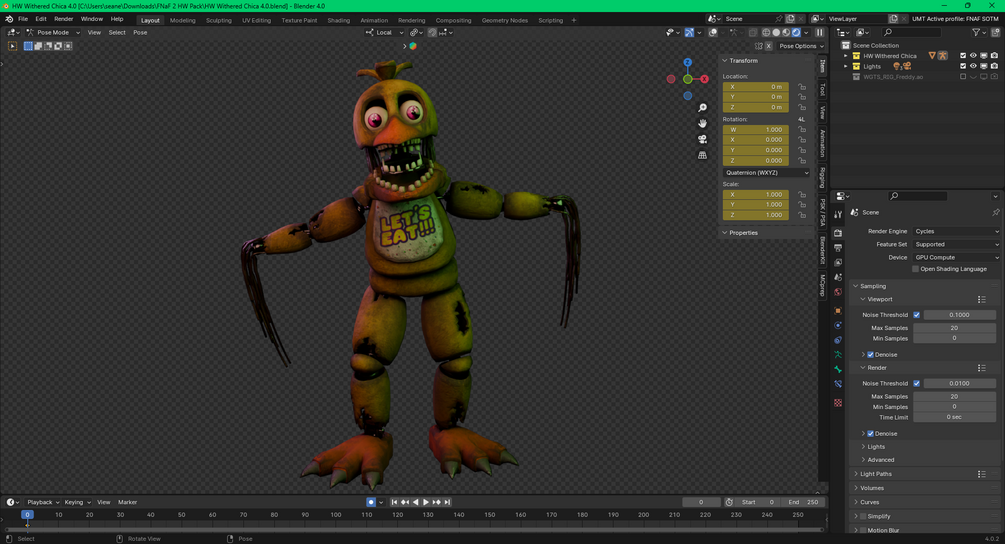The height and width of the screenshot is (544, 1005).
Task: Click the play animation button
Action: tap(426, 502)
